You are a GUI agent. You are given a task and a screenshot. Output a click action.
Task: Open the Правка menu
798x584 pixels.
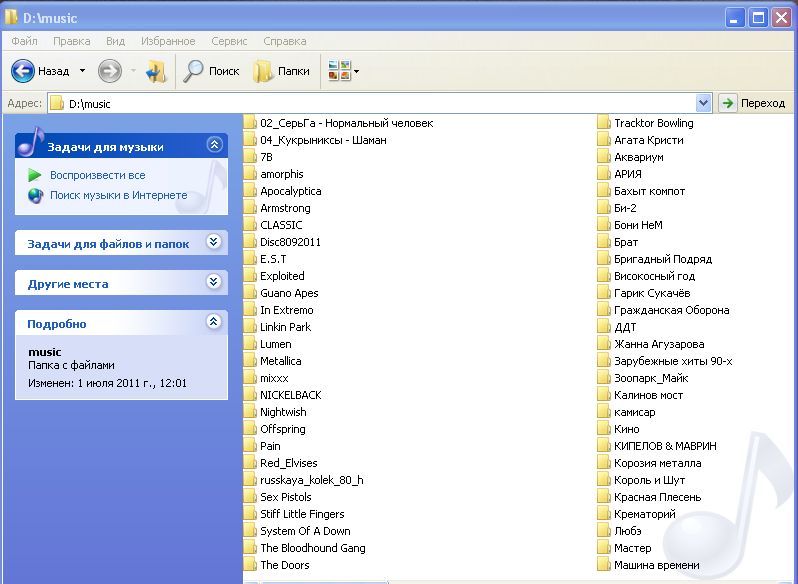click(x=72, y=41)
